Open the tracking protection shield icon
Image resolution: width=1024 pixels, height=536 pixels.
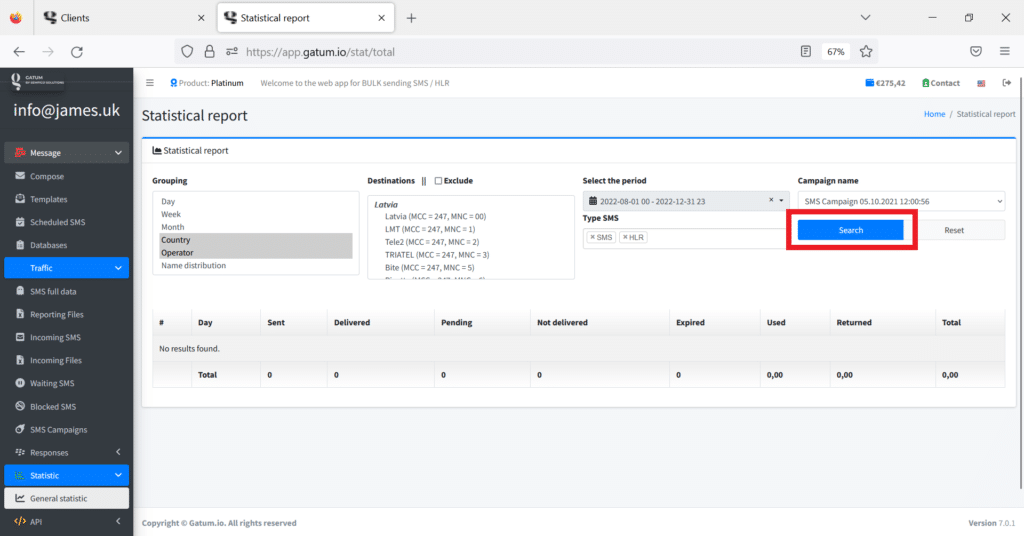click(187, 52)
